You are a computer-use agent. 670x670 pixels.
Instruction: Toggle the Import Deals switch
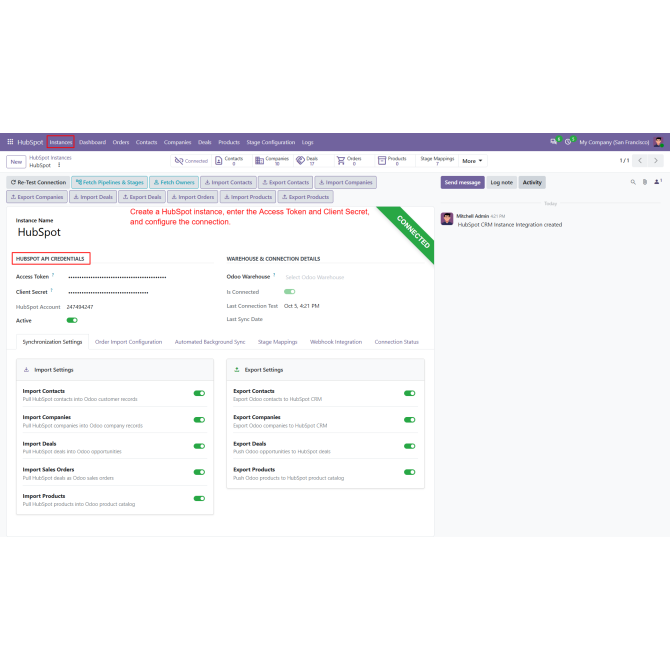[199, 446]
